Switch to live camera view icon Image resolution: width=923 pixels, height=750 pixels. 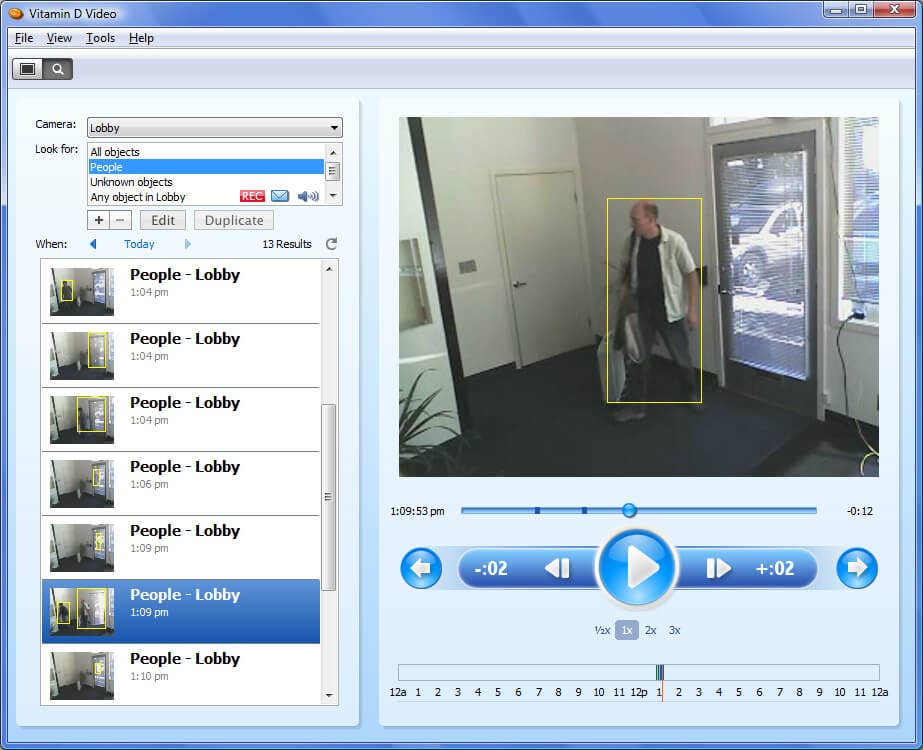click(27, 69)
